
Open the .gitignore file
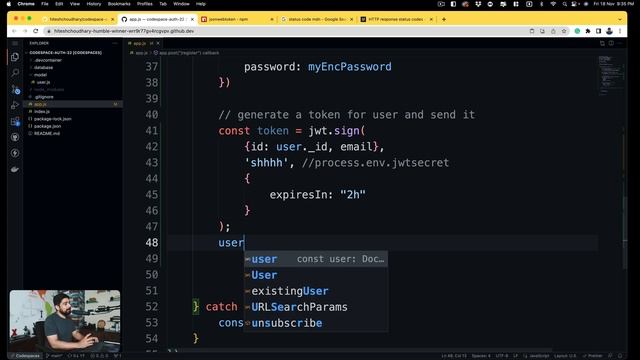(44, 97)
